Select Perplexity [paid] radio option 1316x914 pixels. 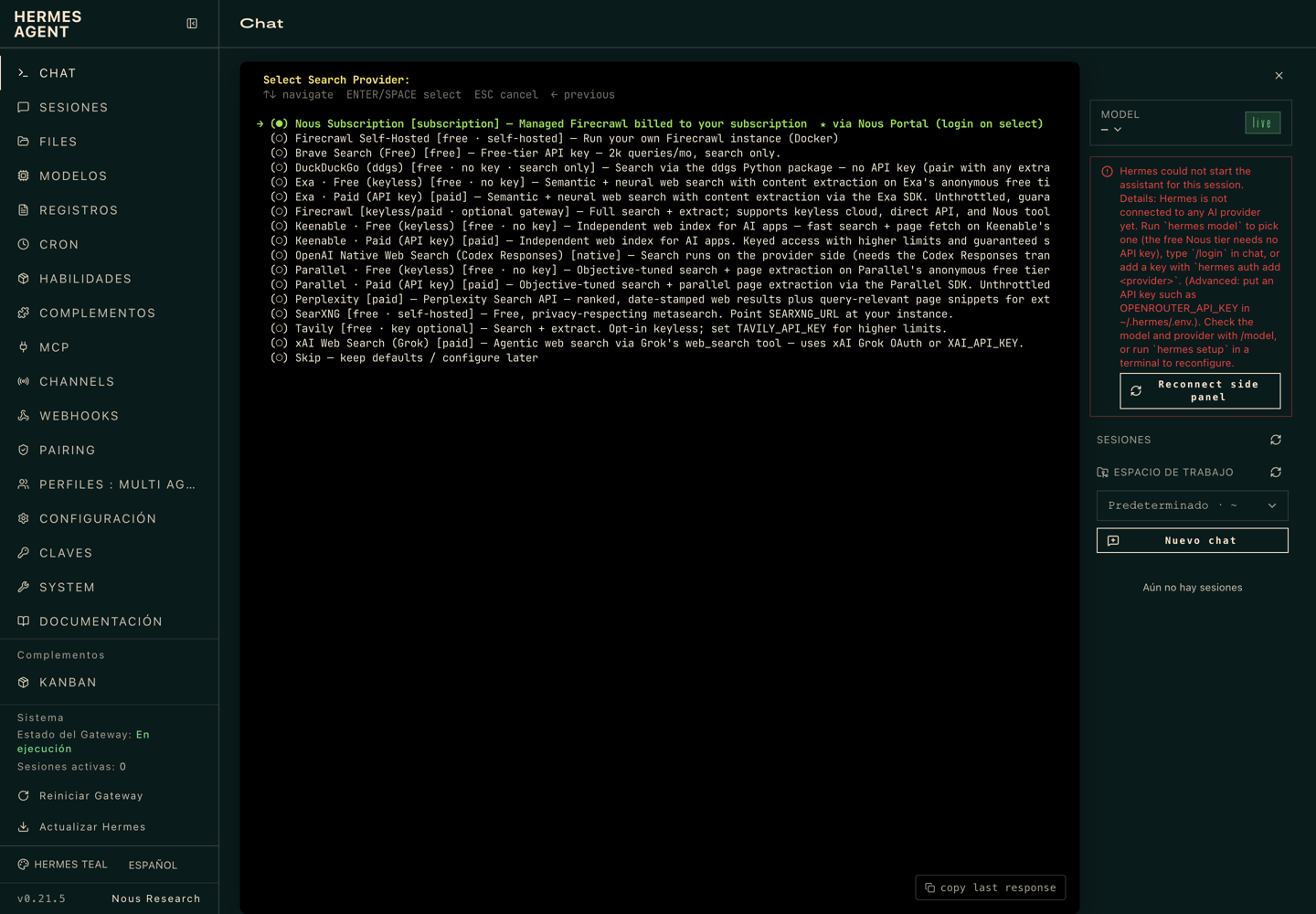tap(279, 300)
